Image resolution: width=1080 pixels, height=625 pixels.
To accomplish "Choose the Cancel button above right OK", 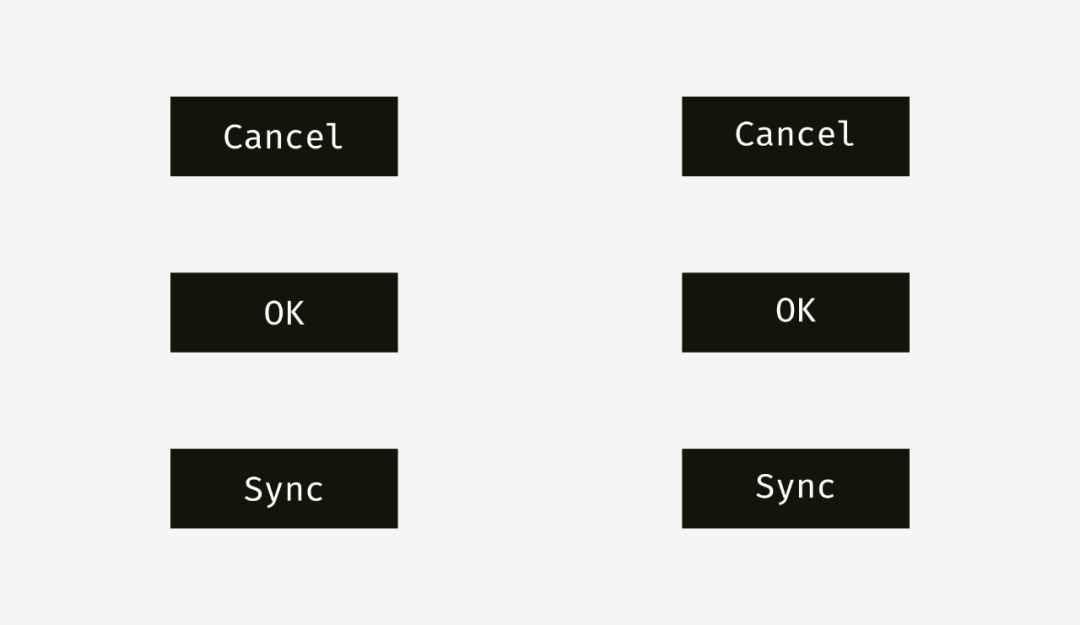I will tap(796, 136).
